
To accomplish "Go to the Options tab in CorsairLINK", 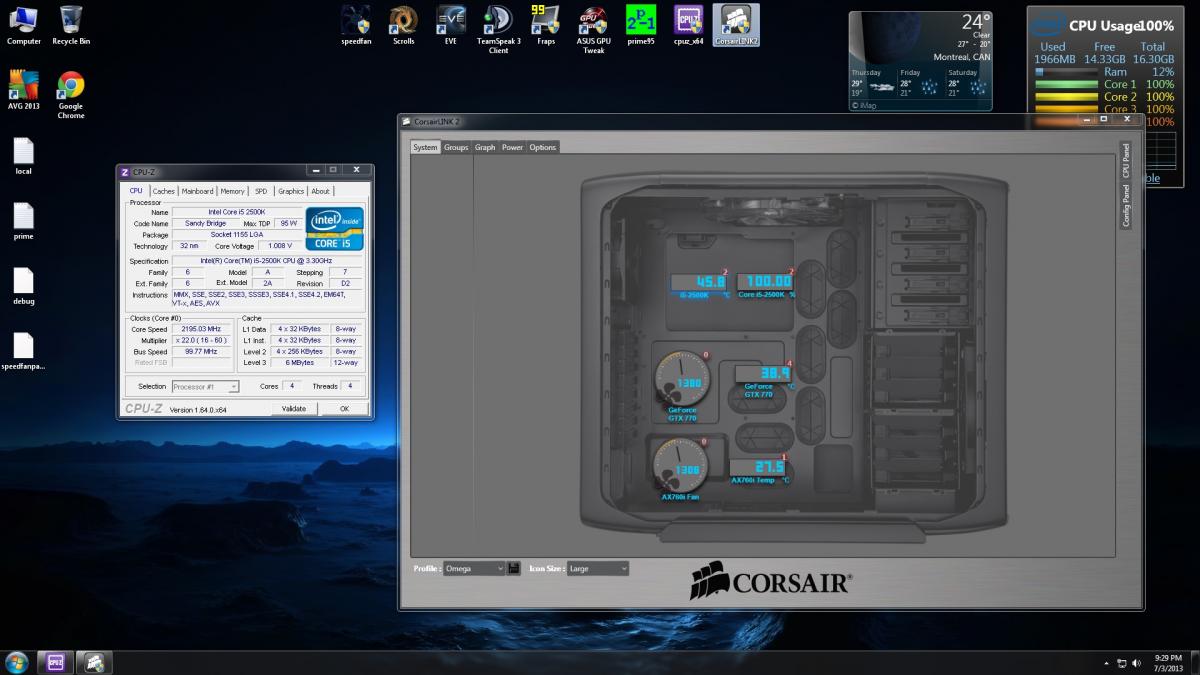I will pyautogui.click(x=543, y=147).
